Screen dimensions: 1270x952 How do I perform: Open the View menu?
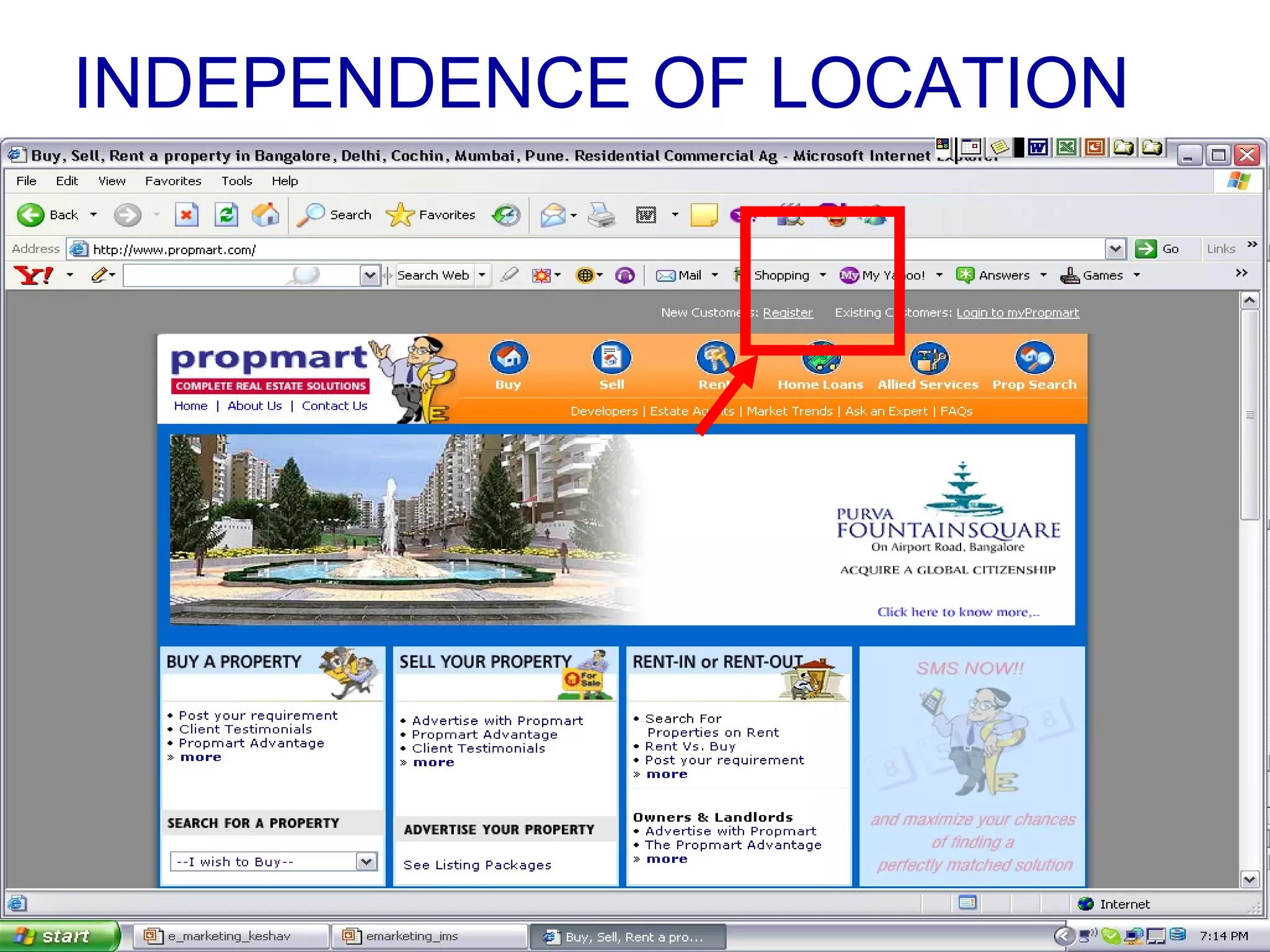pyautogui.click(x=112, y=181)
